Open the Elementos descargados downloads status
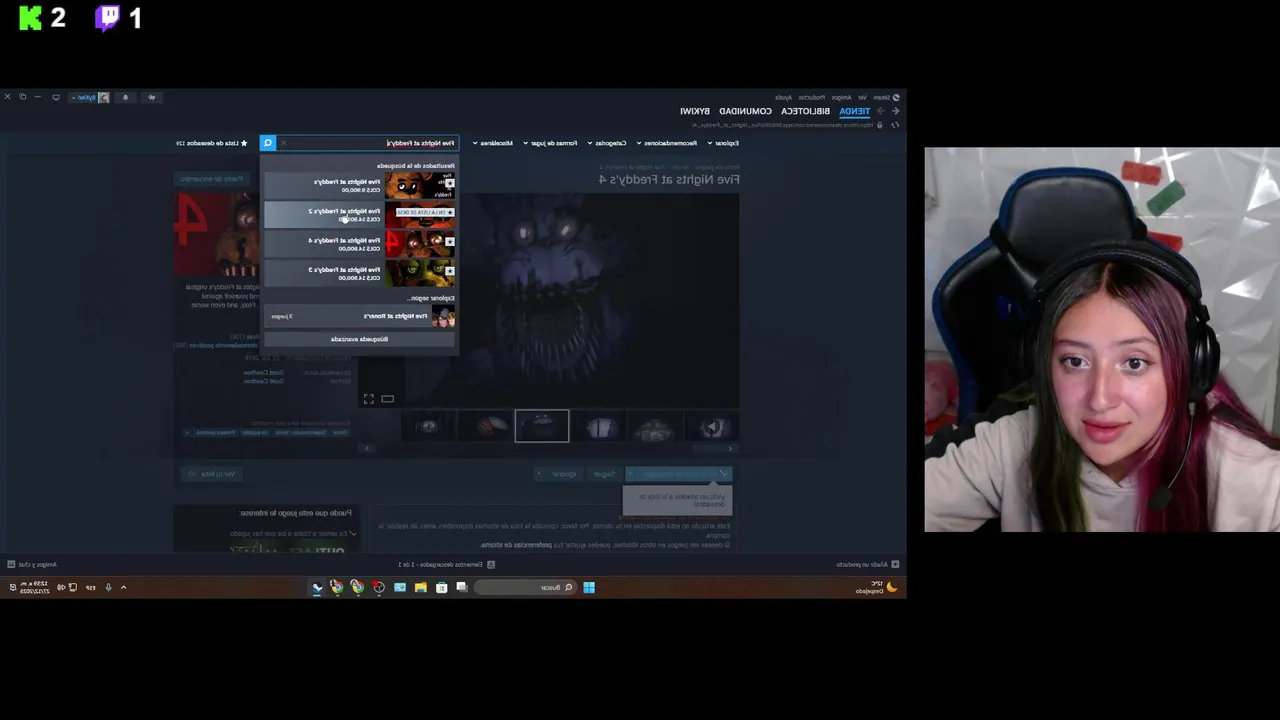1280x720 pixels. coord(447,564)
